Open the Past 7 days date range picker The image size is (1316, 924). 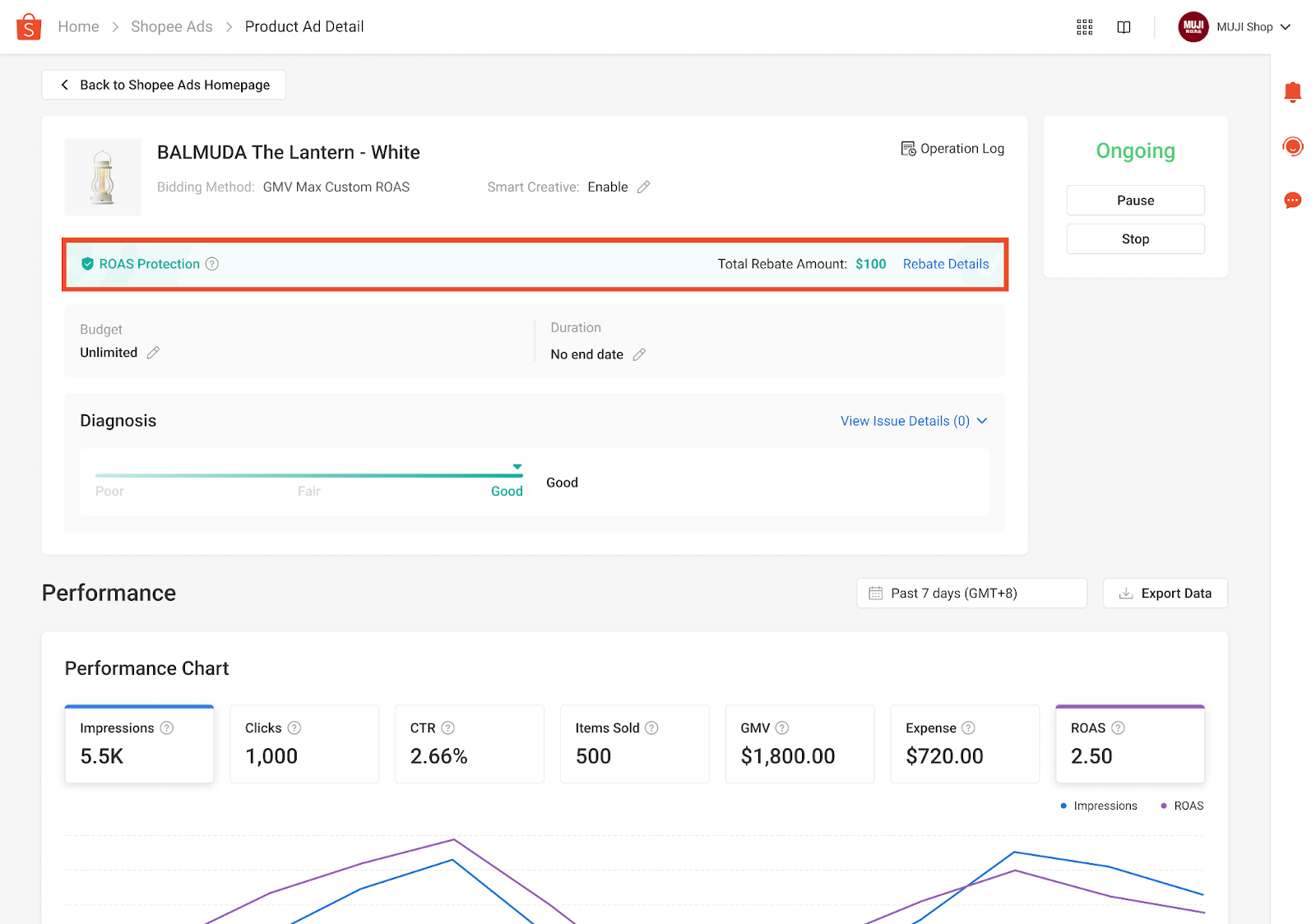[x=971, y=594]
